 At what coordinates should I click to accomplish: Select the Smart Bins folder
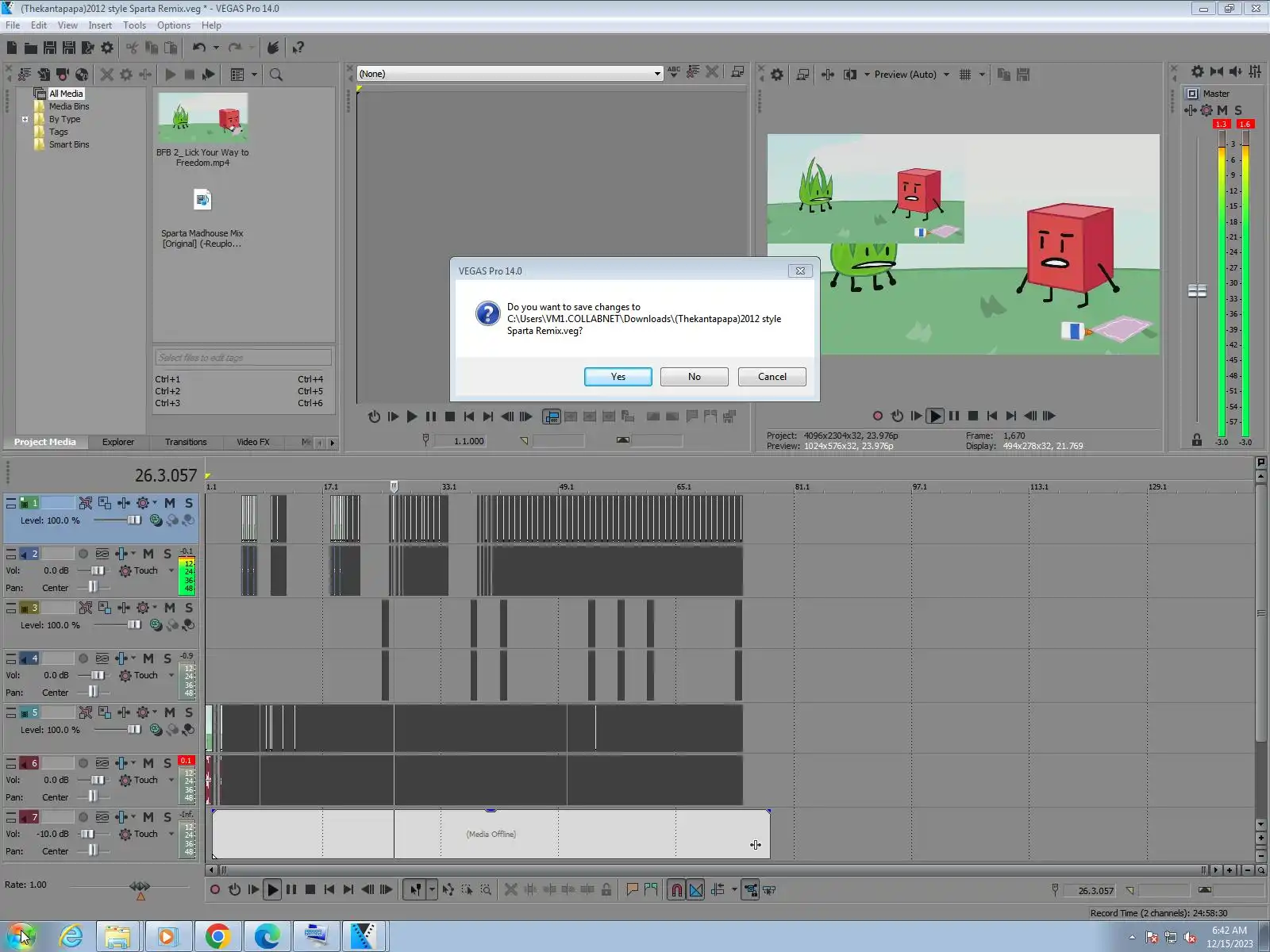tap(69, 144)
